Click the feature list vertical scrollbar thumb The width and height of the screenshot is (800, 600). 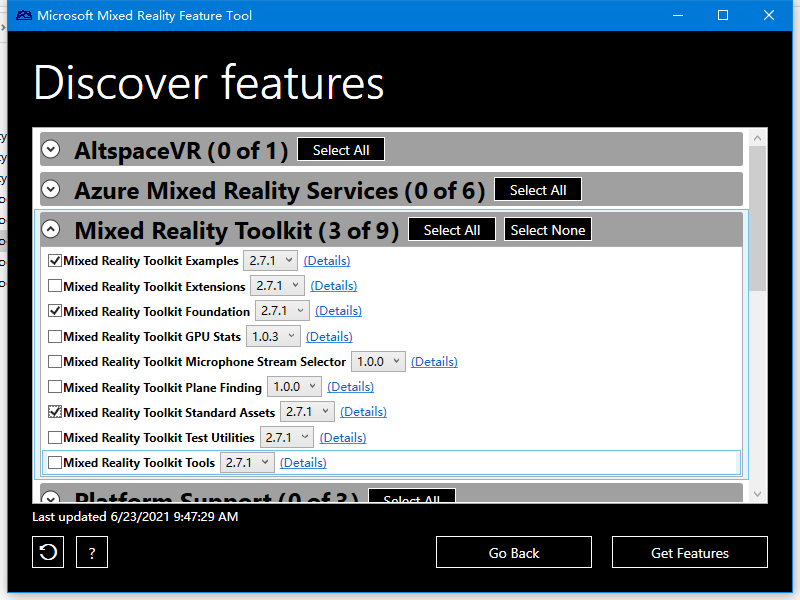click(x=758, y=218)
